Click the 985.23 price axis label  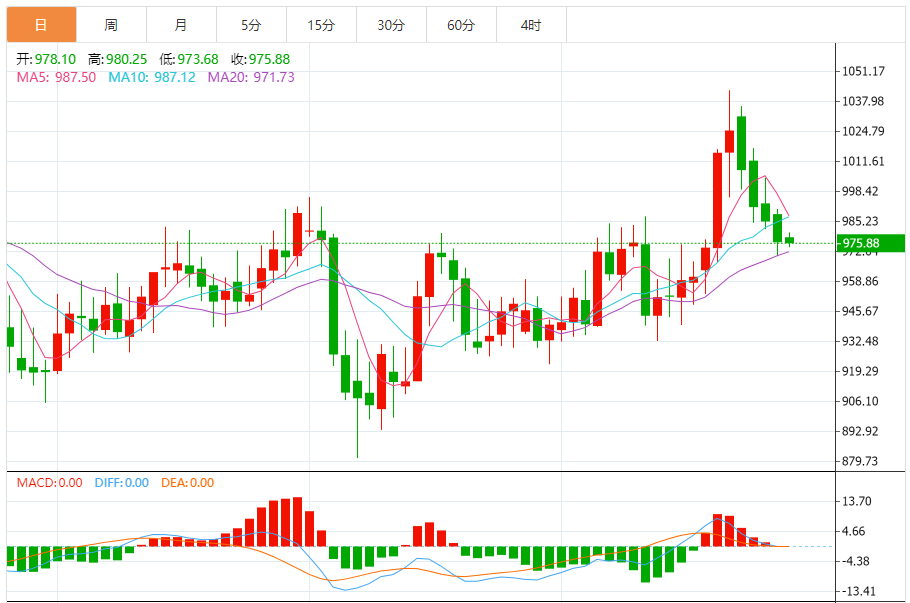(861, 221)
